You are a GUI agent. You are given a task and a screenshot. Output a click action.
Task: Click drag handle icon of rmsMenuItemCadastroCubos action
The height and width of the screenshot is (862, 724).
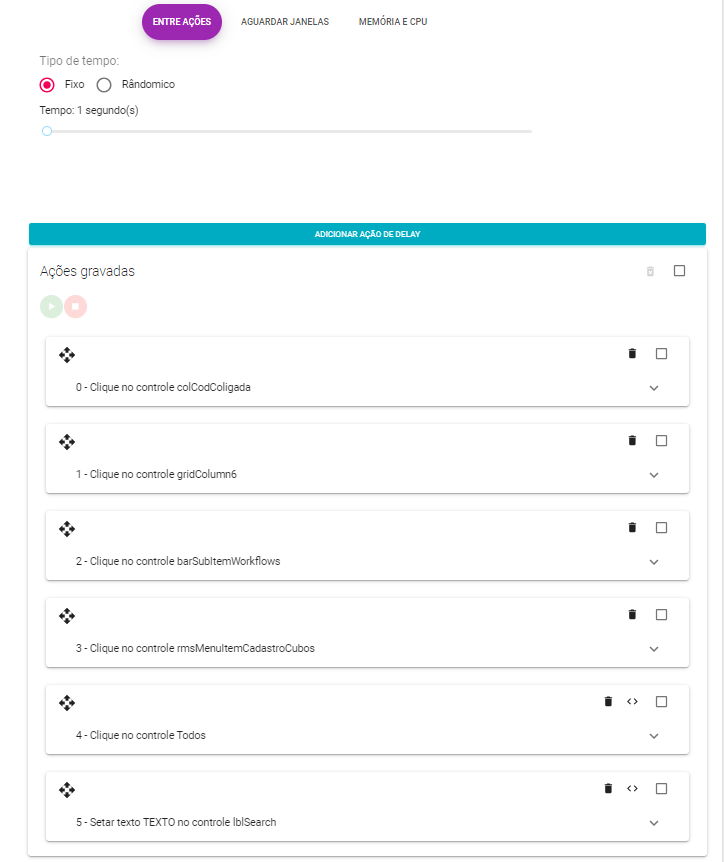pos(67,616)
